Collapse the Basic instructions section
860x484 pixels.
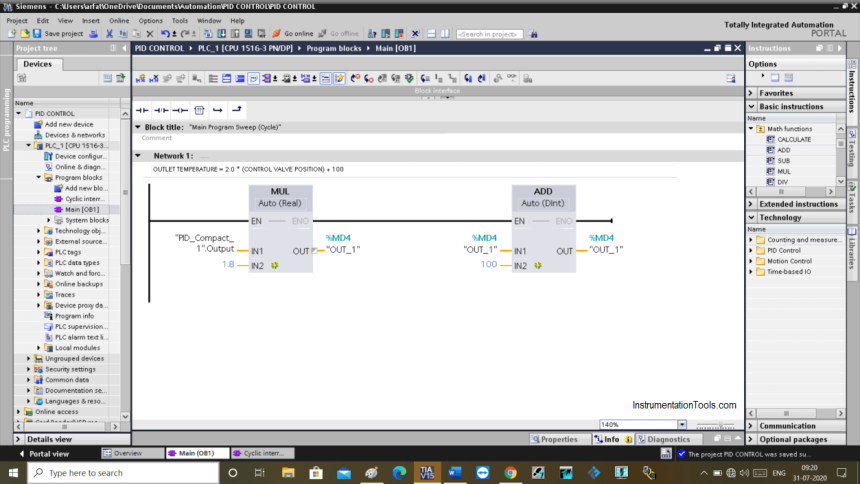coord(751,106)
